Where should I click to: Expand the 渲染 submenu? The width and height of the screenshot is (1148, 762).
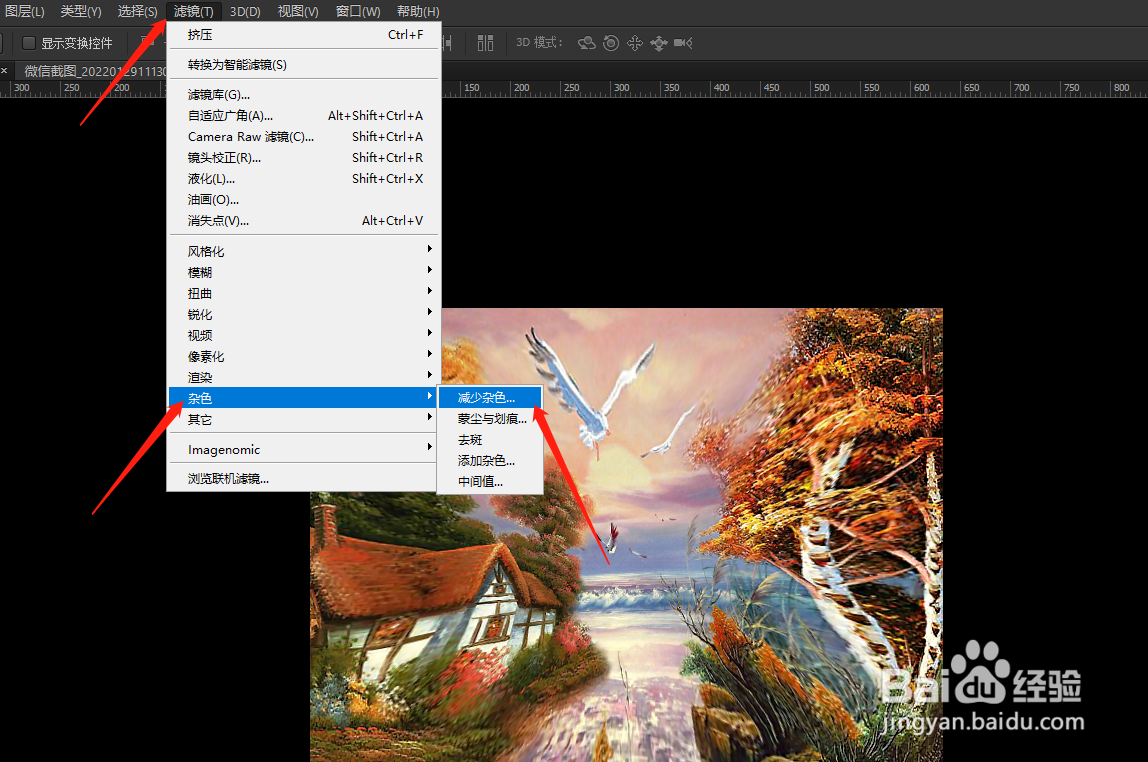(305, 378)
